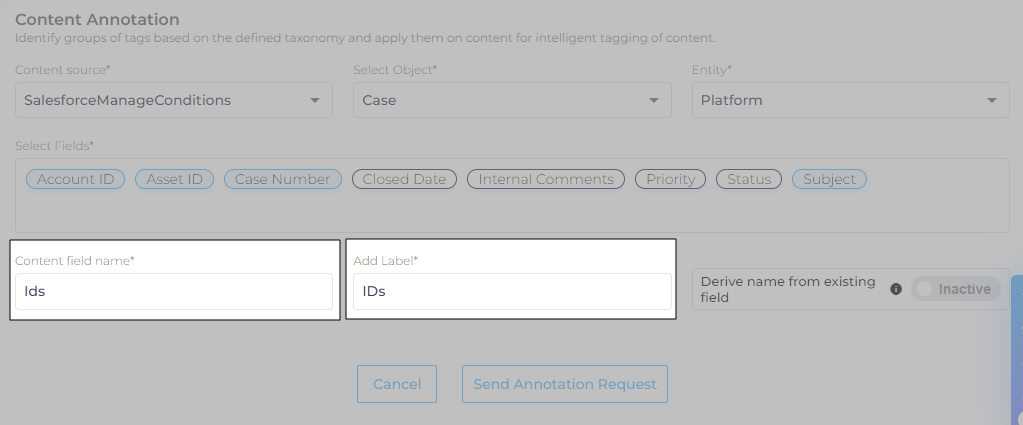Click the Add Label input field

(511, 292)
